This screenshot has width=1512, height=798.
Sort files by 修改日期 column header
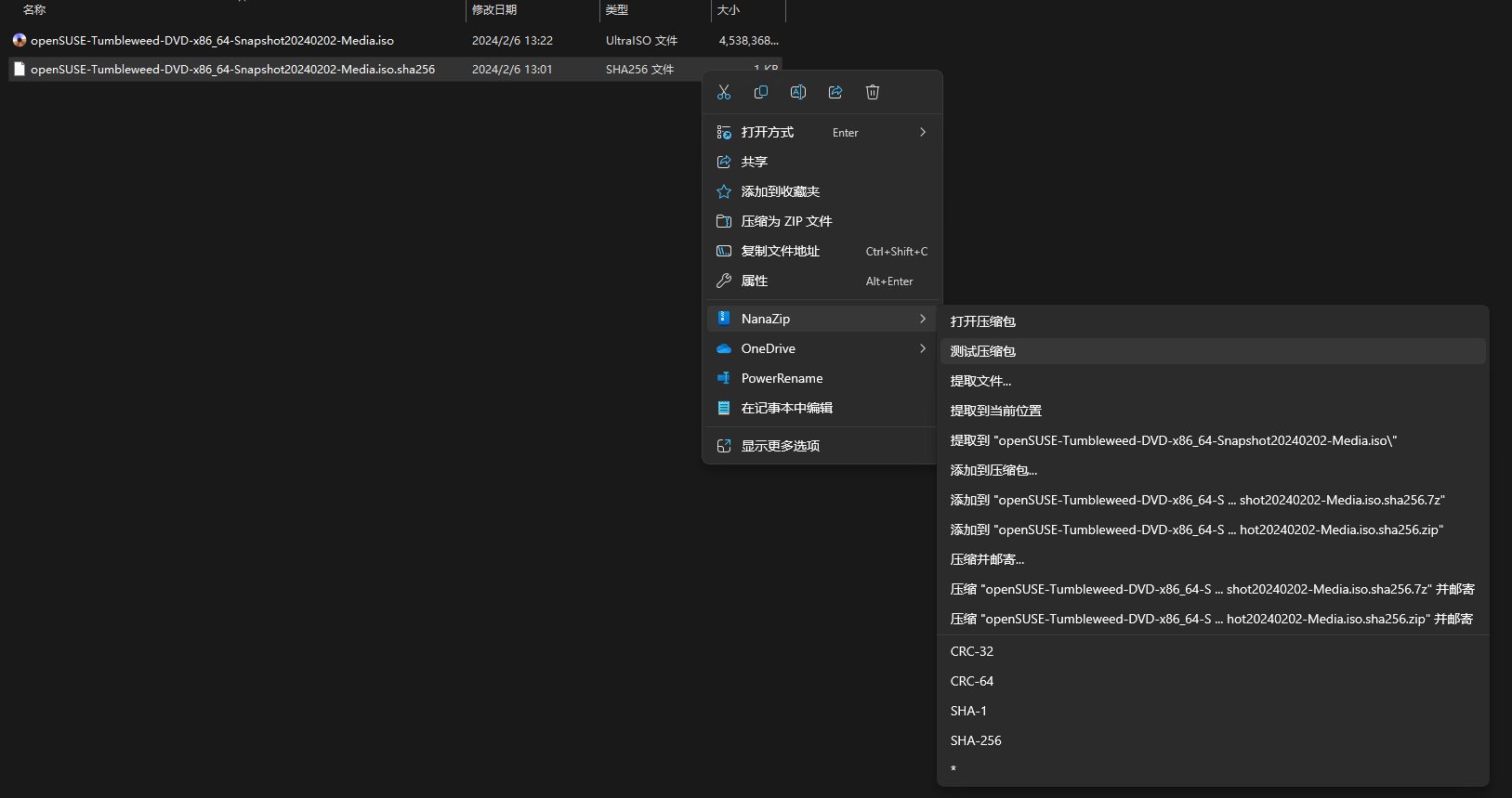click(494, 10)
